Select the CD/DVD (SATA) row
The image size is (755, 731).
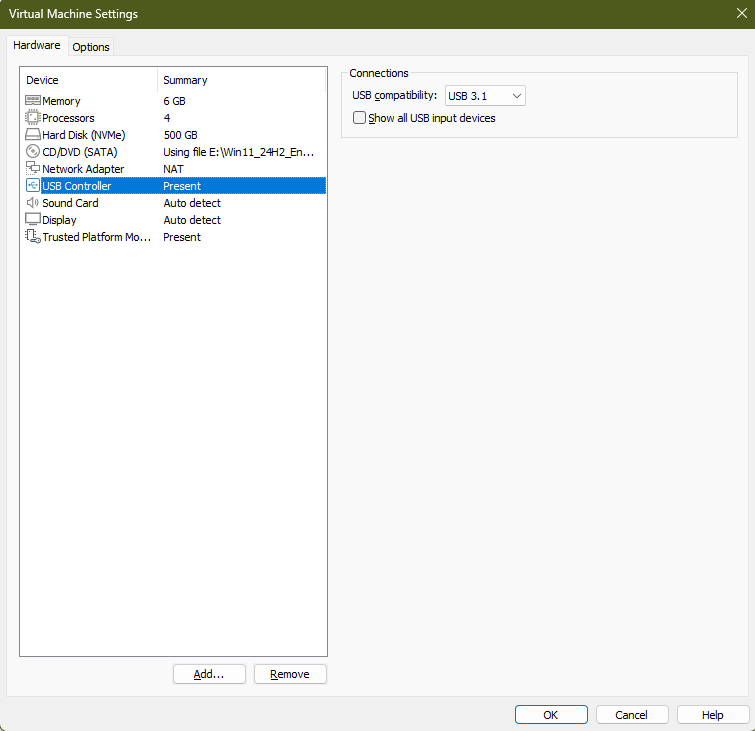point(175,152)
